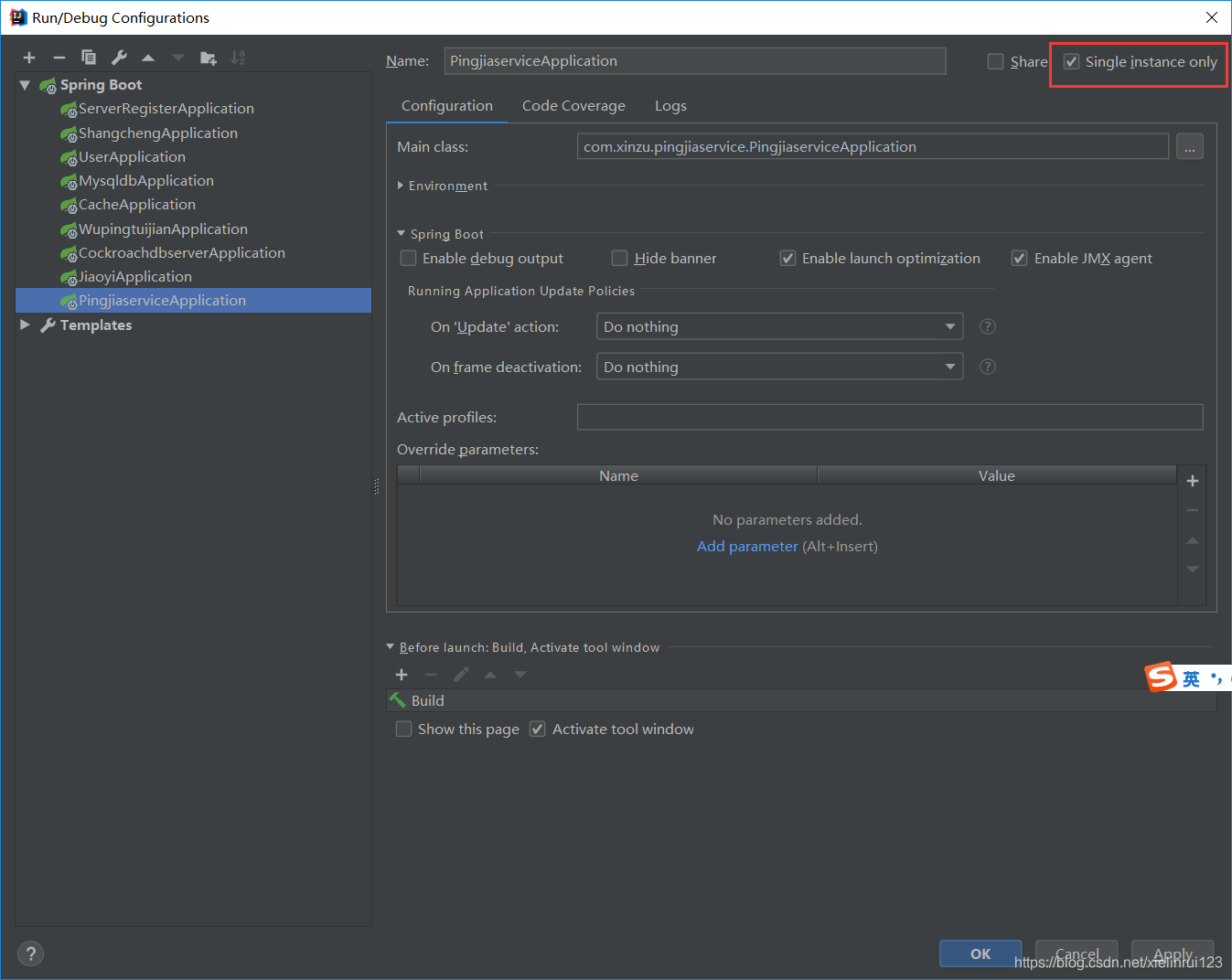This screenshot has width=1232, height=980.
Task: Check Show this page
Action: (403, 729)
